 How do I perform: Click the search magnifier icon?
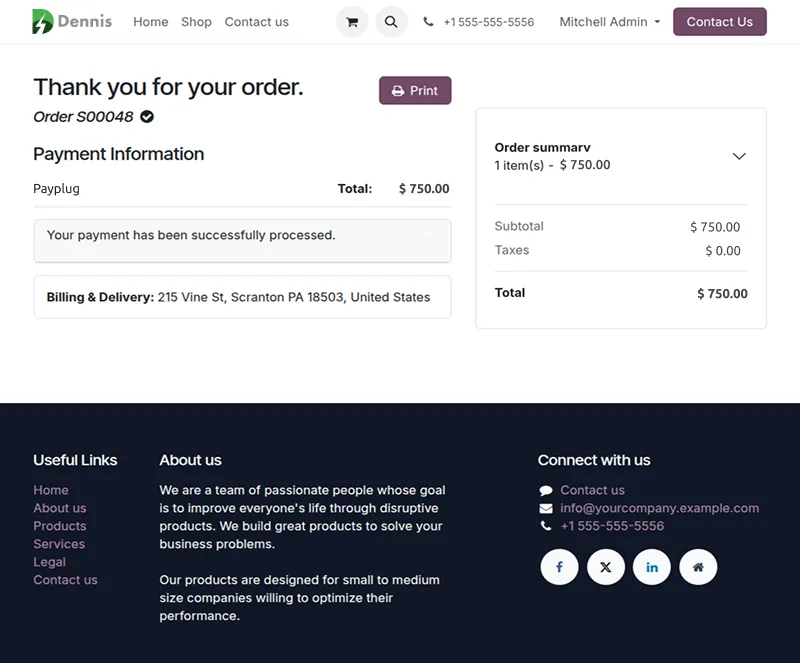391,21
